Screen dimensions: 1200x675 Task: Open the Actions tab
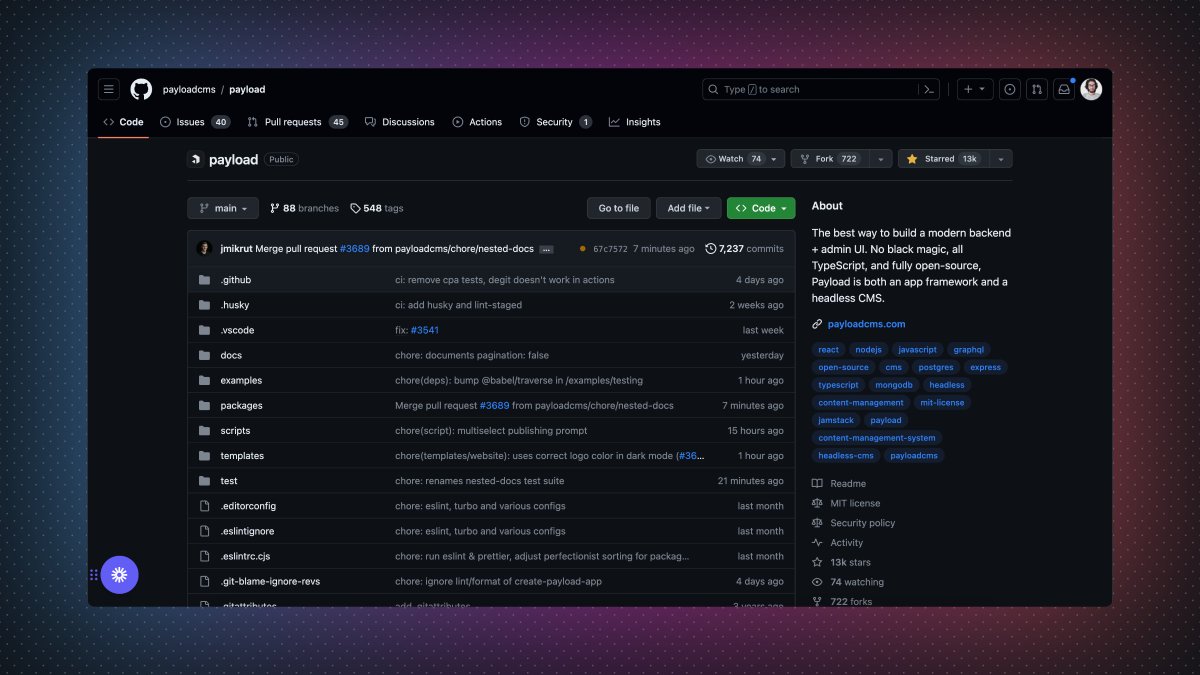click(477, 122)
